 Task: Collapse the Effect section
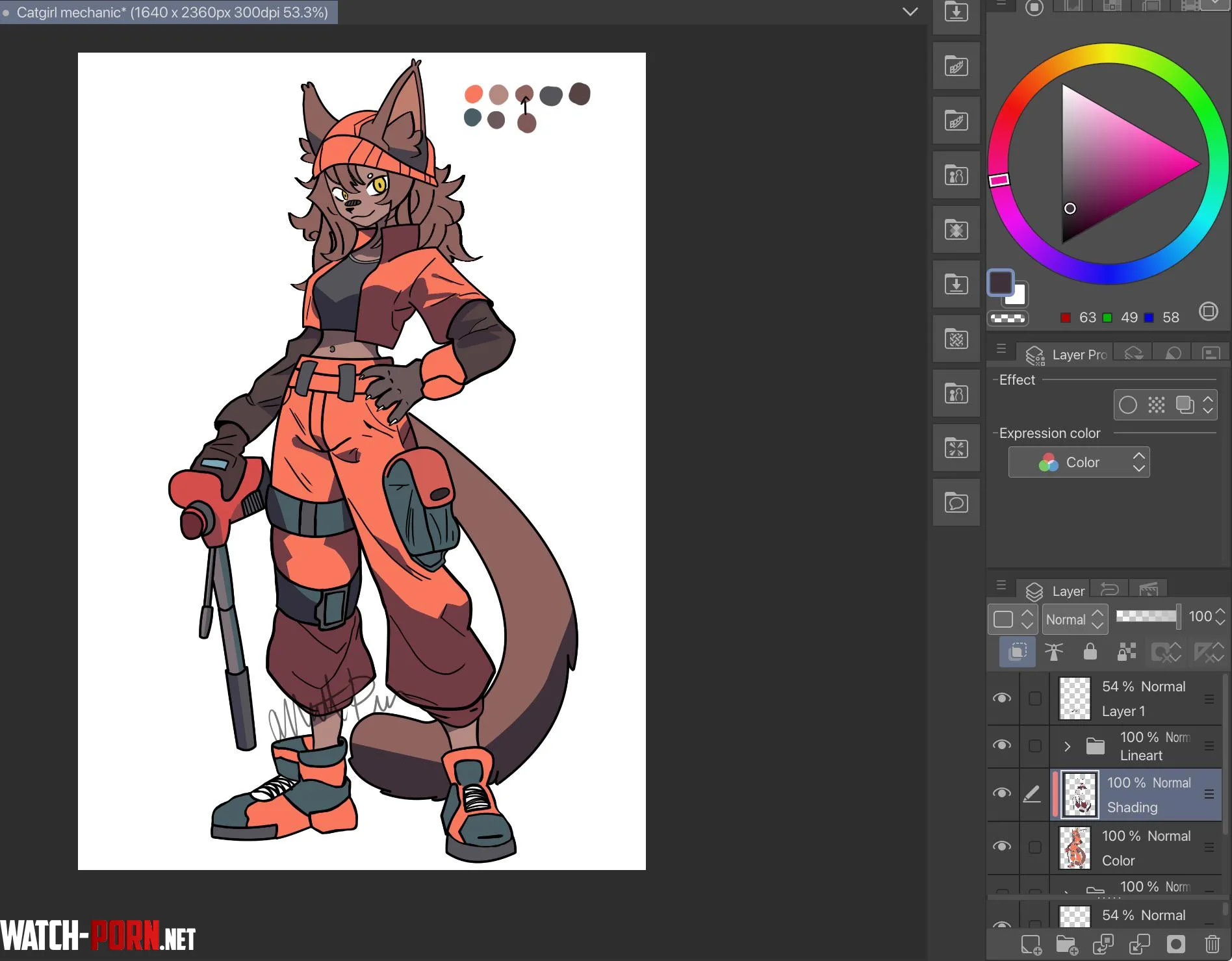tap(995, 380)
